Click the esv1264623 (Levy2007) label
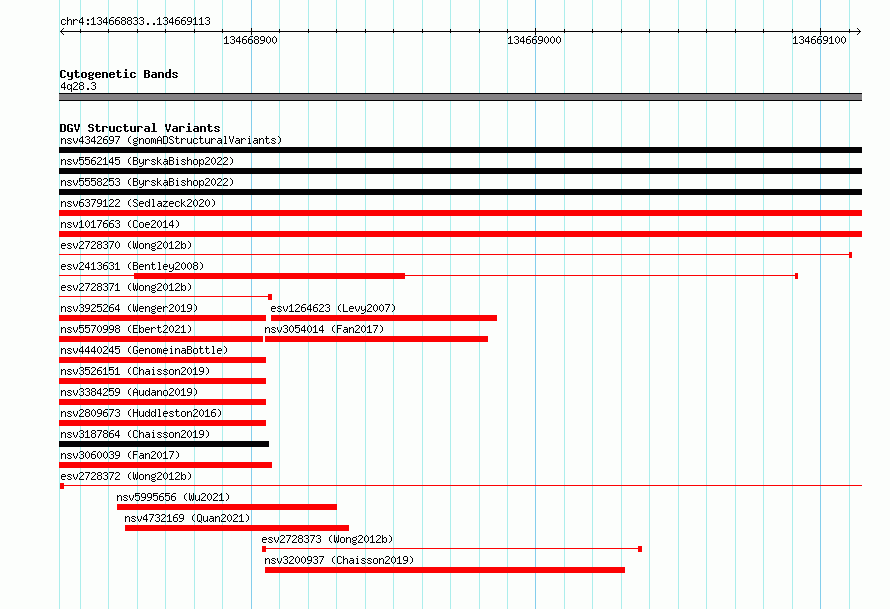This screenshot has width=890, height=609. pyautogui.click(x=333, y=308)
